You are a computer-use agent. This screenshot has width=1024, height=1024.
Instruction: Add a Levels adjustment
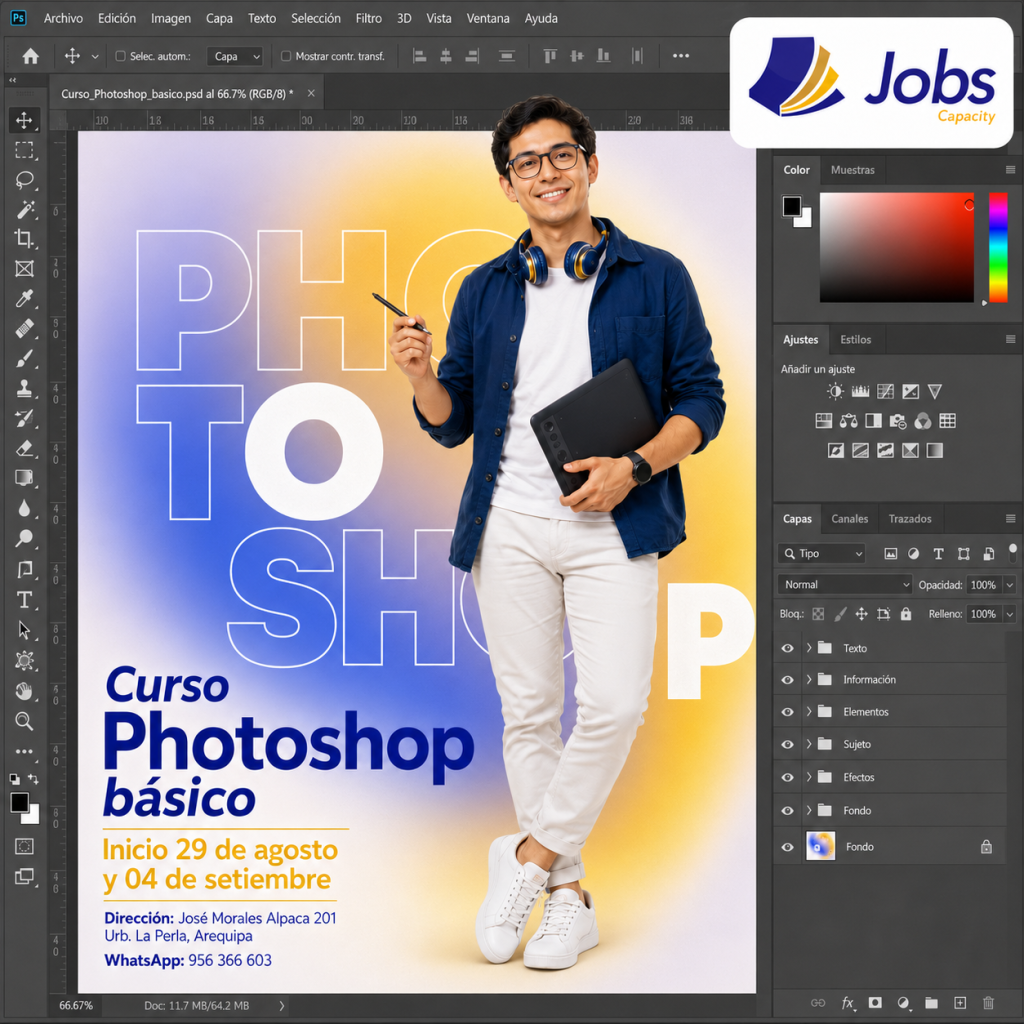point(860,391)
